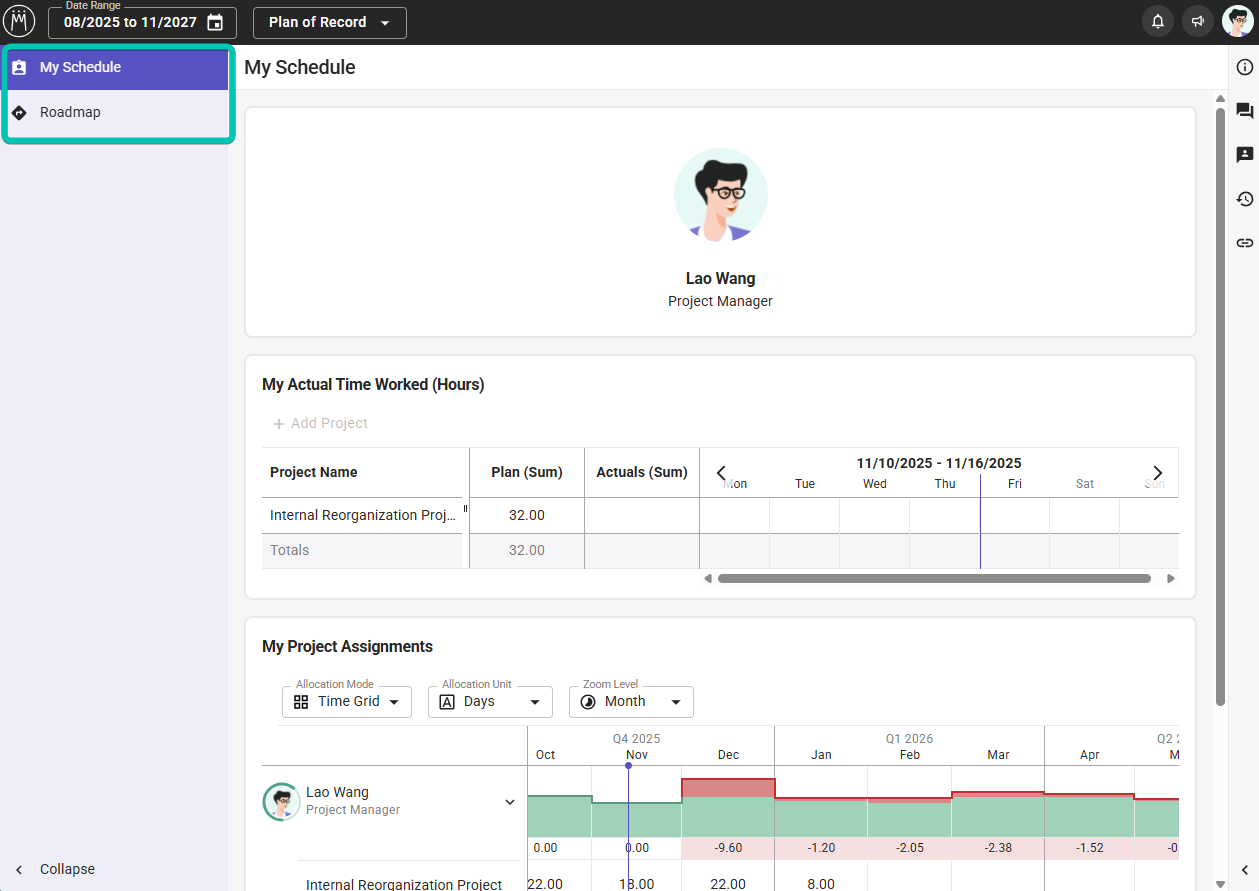Click the link icon in right sidebar
Image resolution: width=1259 pixels, height=891 pixels.
1245,243
